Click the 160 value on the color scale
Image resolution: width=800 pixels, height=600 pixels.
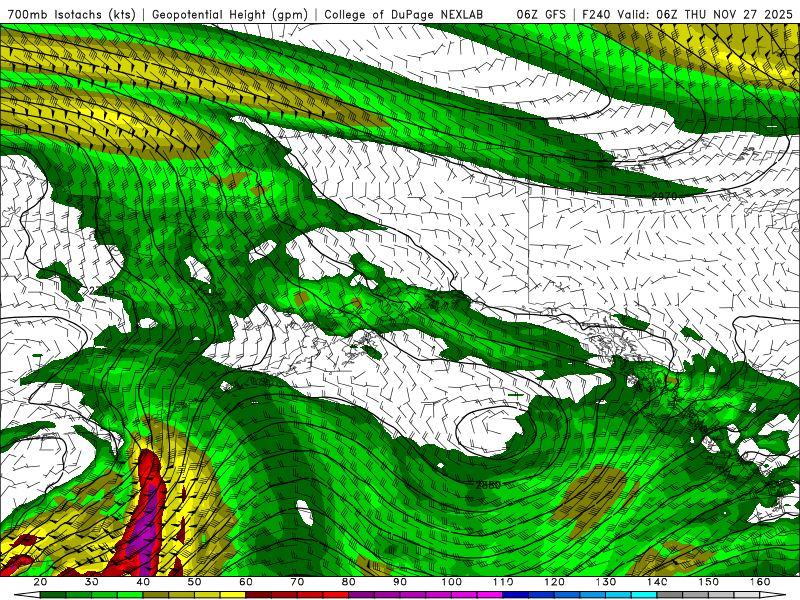[x=760, y=582]
